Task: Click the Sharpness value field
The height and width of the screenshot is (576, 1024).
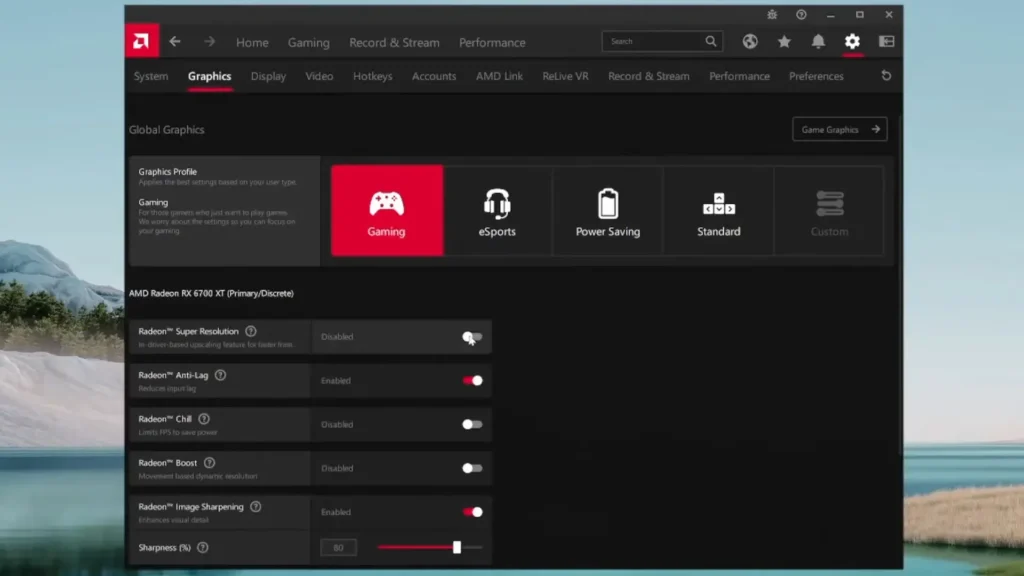Action: coord(338,547)
